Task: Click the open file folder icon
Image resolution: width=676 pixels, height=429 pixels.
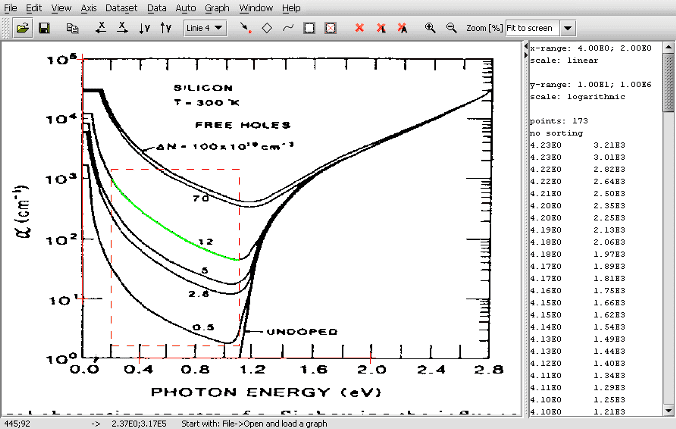Action: point(22,28)
